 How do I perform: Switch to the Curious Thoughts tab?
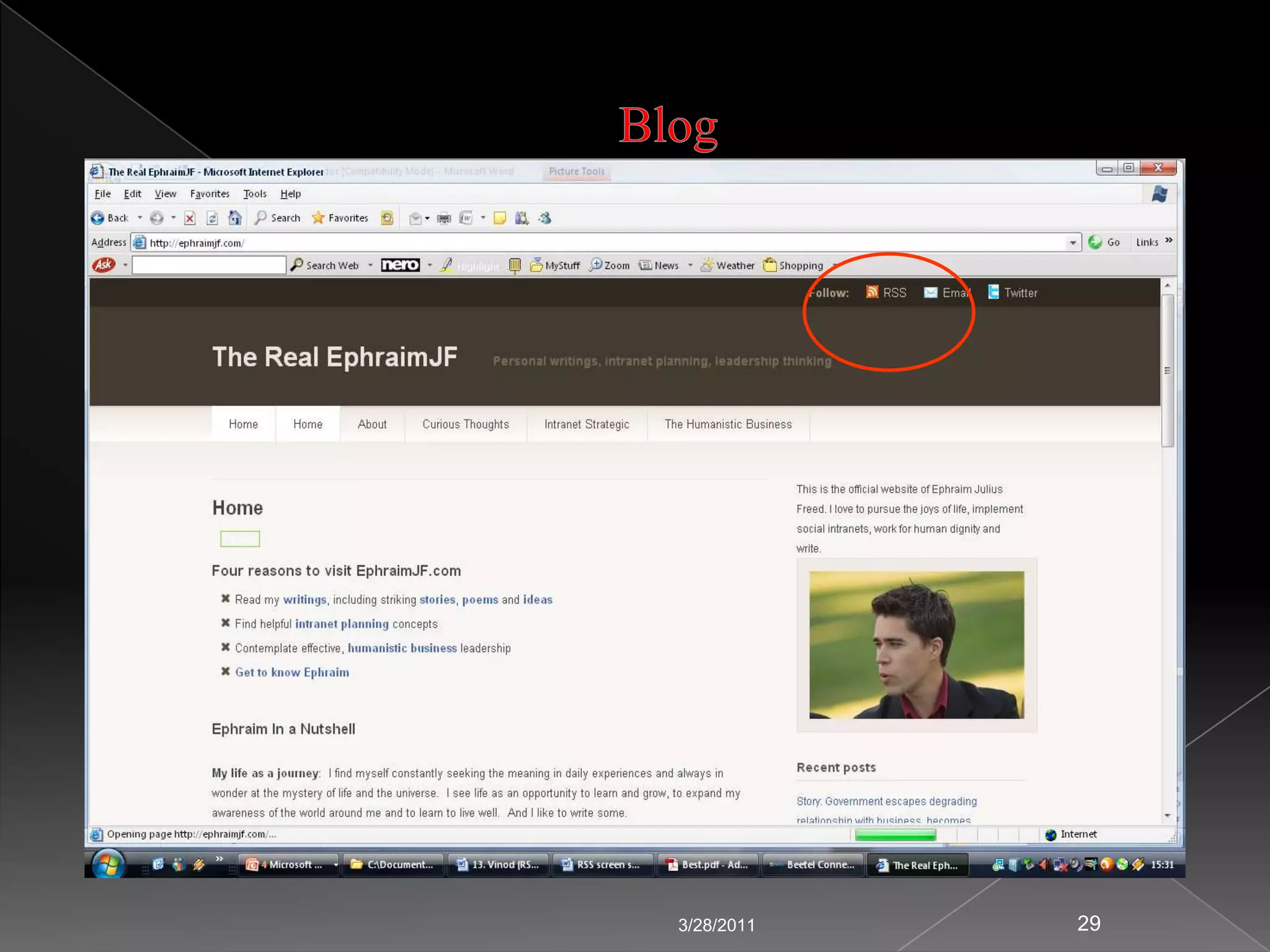[x=465, y=425]
